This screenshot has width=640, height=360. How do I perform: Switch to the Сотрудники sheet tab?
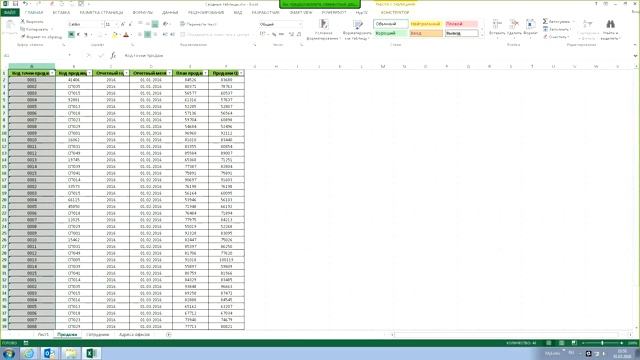(98, 335)
